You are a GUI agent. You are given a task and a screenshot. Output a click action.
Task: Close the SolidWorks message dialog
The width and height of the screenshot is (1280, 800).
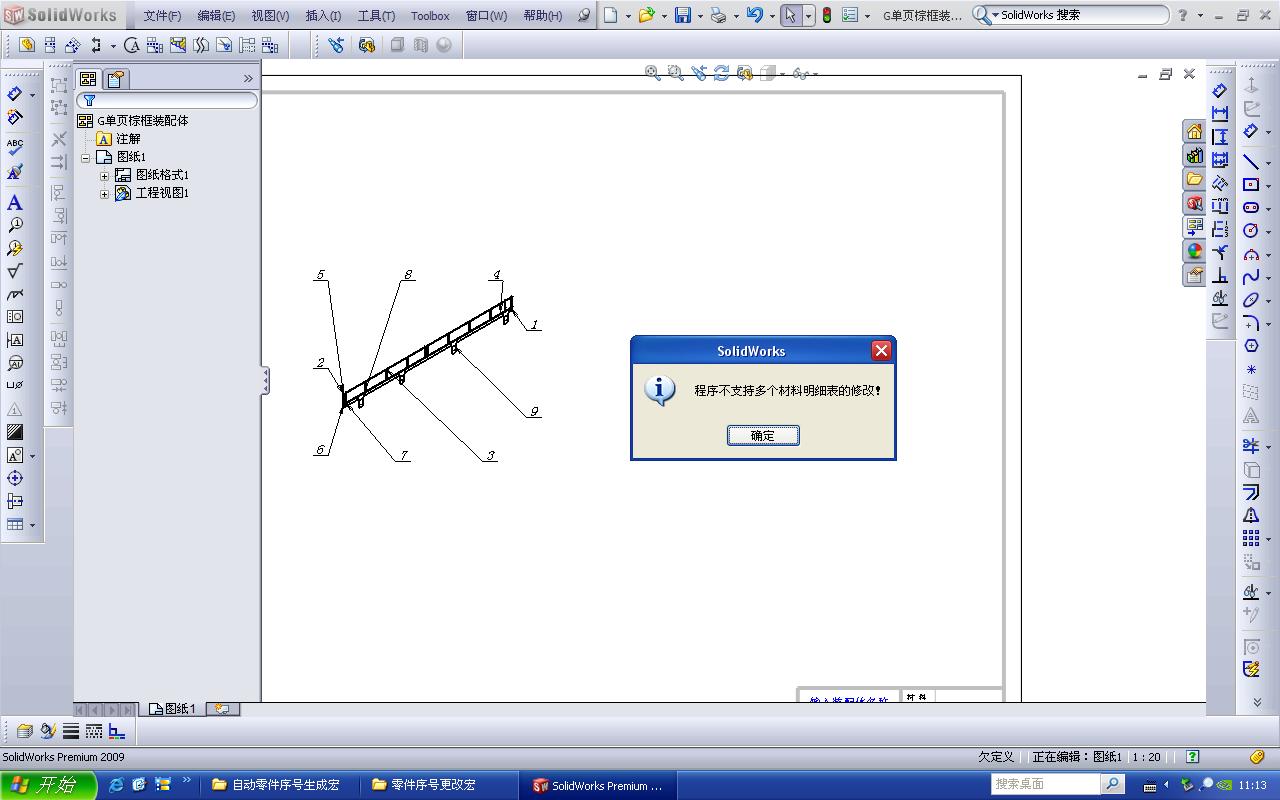click(x=881, y=350)
